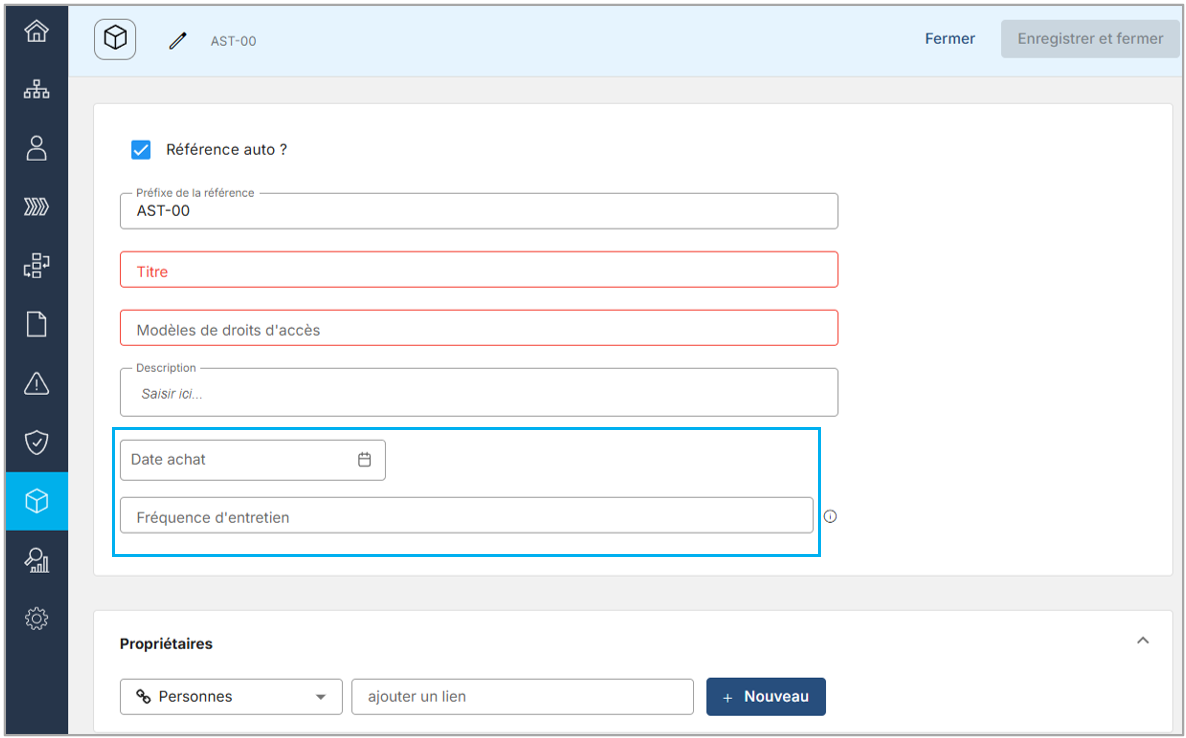Click the pencil edit icon in header
This screenshot has height=738, width=1186.
point(178,41)
